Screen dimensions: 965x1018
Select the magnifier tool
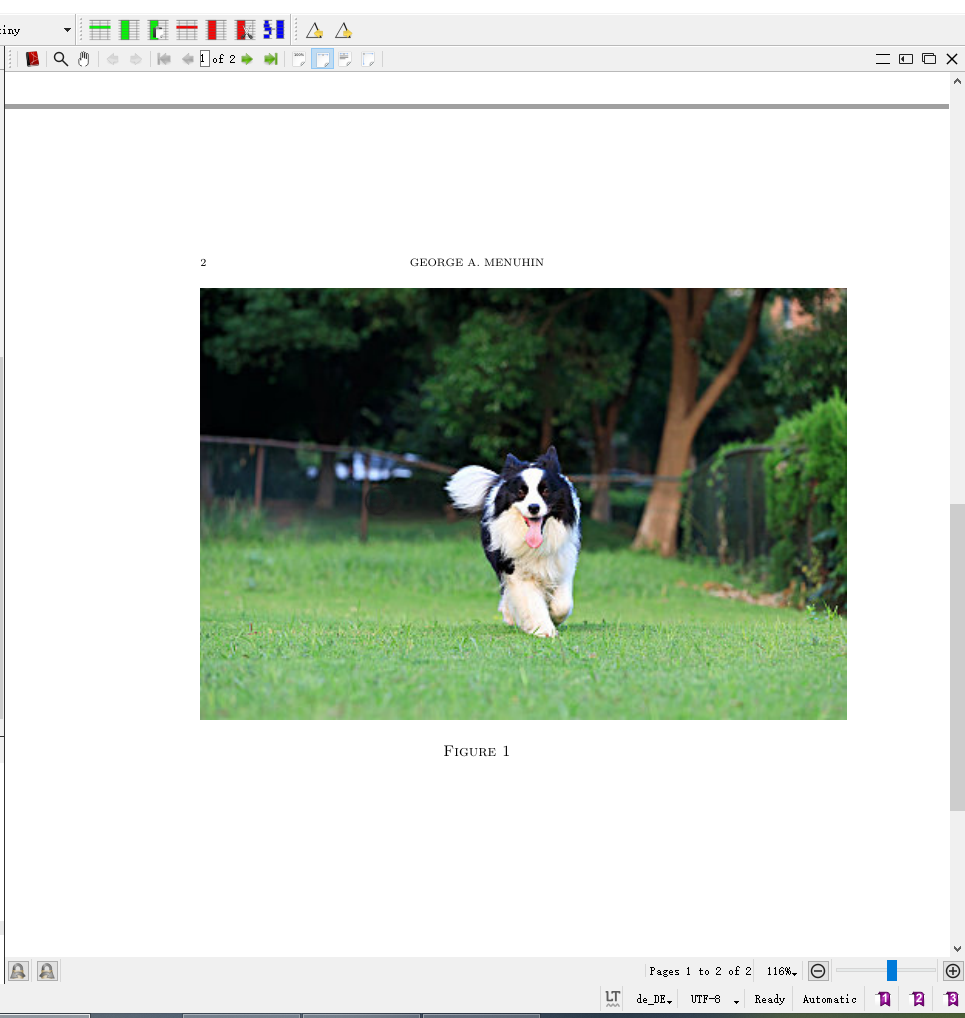pyautogui.click(x=60, y=59)
